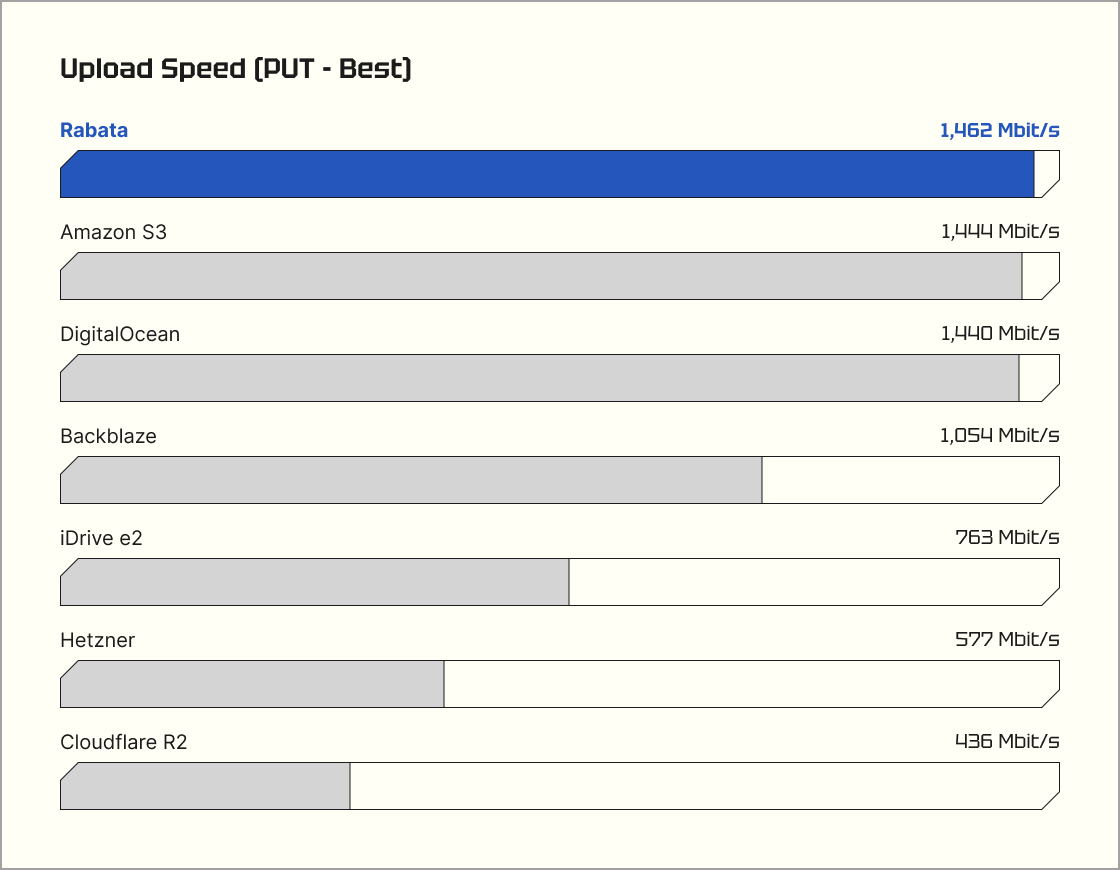Image resolution: width=1120 pixels, height=870 pixels.
Task: Click the gray DigitalOcean bar
Action: (x=539, y=378)
